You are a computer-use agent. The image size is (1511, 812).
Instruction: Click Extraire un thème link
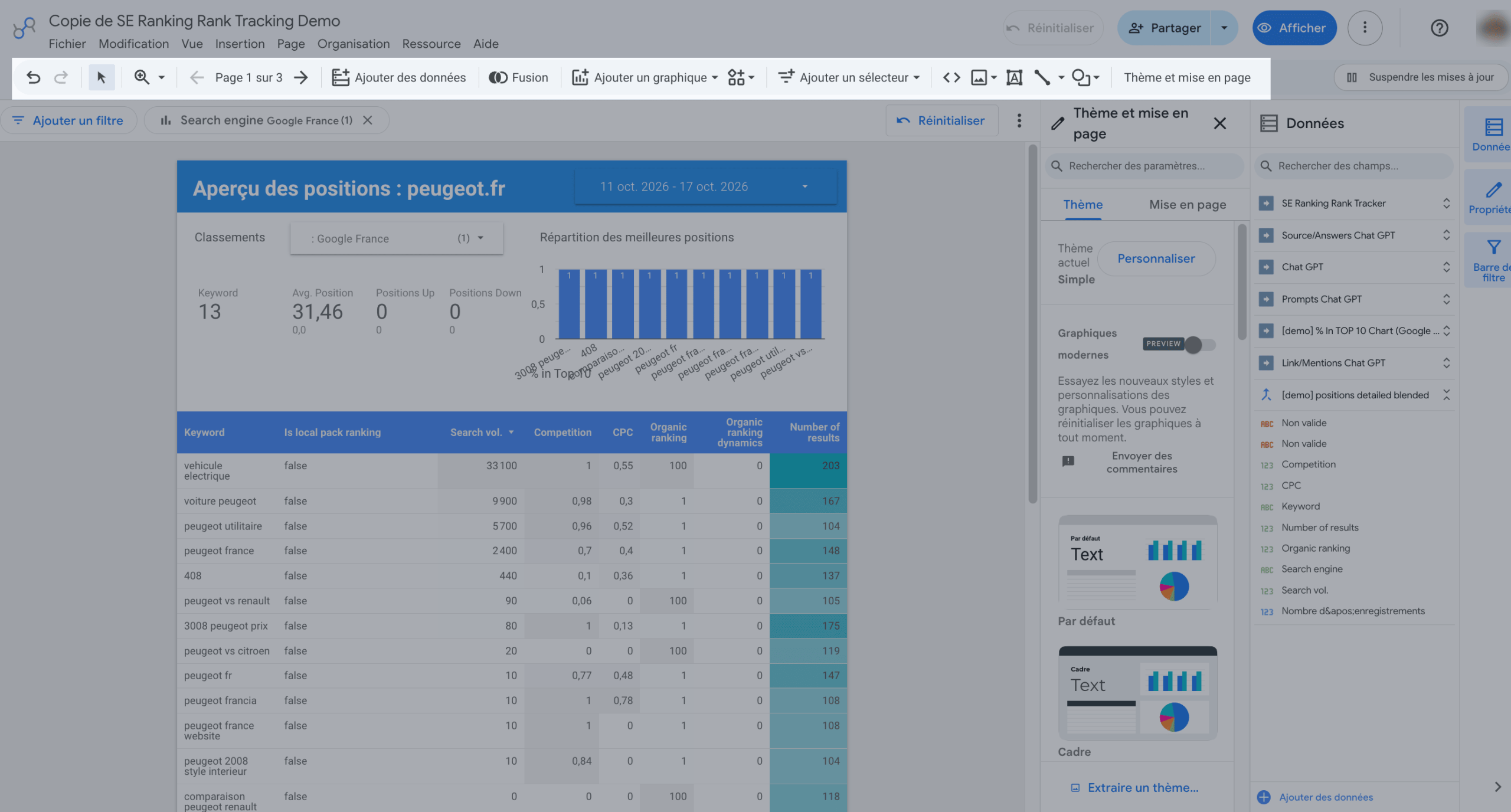tap(1134, 787)
